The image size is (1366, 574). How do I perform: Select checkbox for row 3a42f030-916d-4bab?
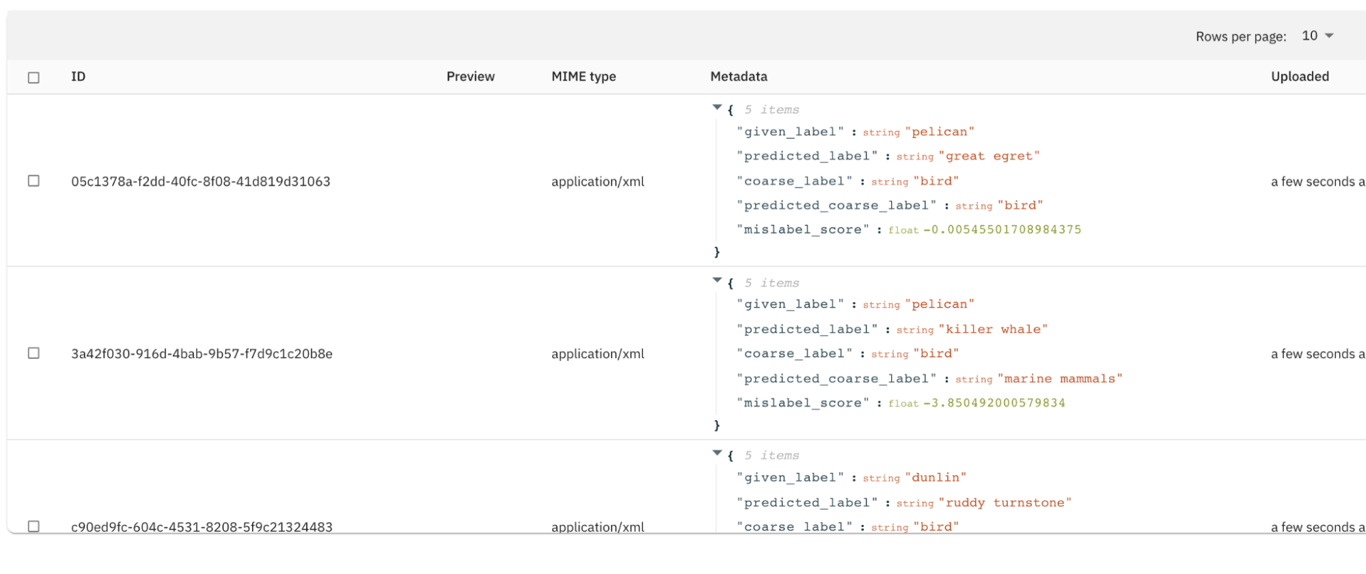(x=34, y=353)
